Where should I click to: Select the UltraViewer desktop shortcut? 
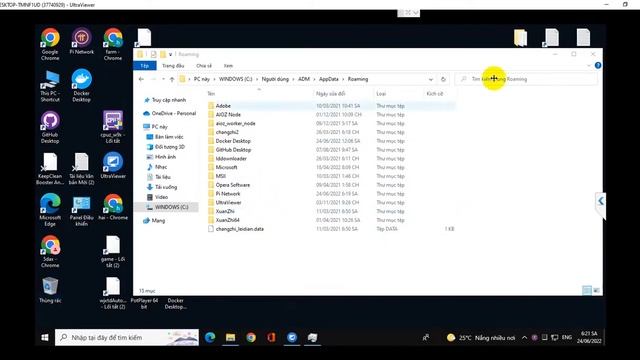coord(113,166)
